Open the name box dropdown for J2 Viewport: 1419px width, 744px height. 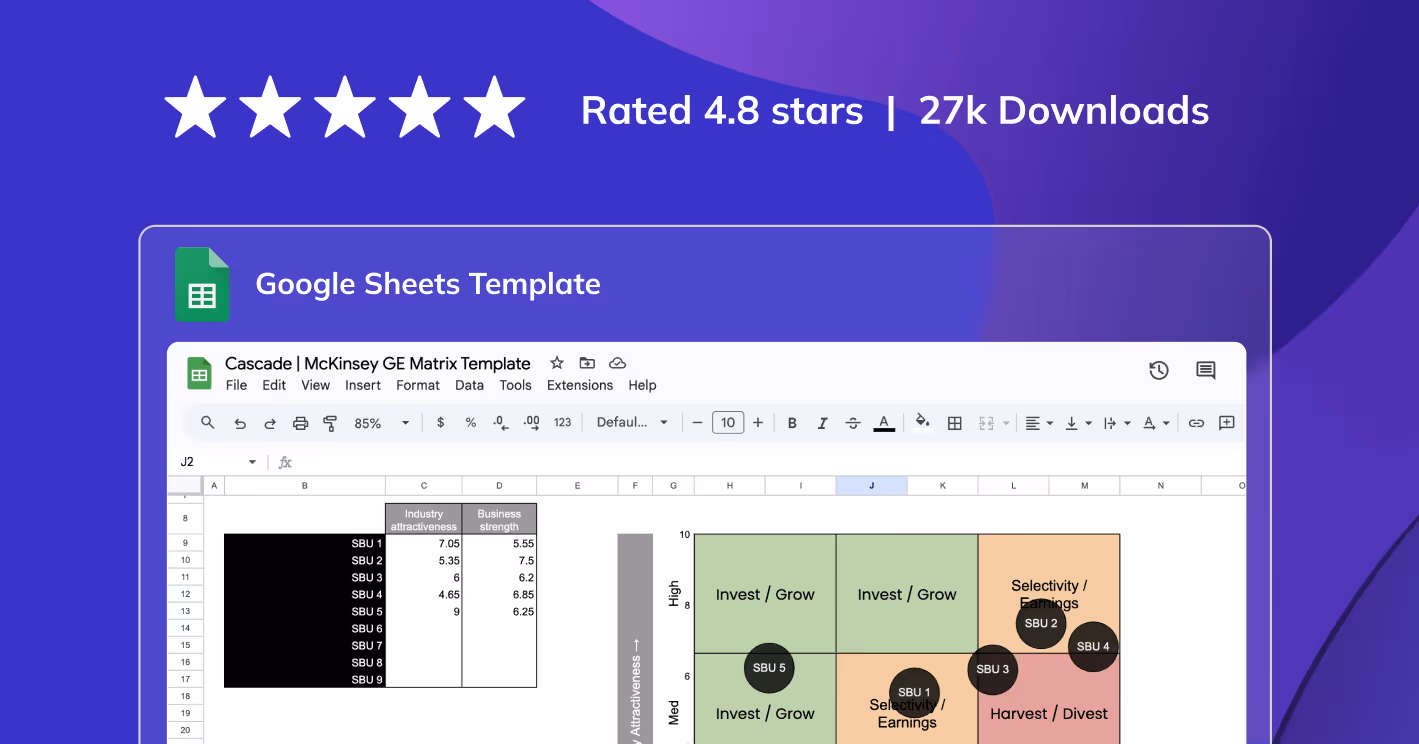(x=252, y=462)
